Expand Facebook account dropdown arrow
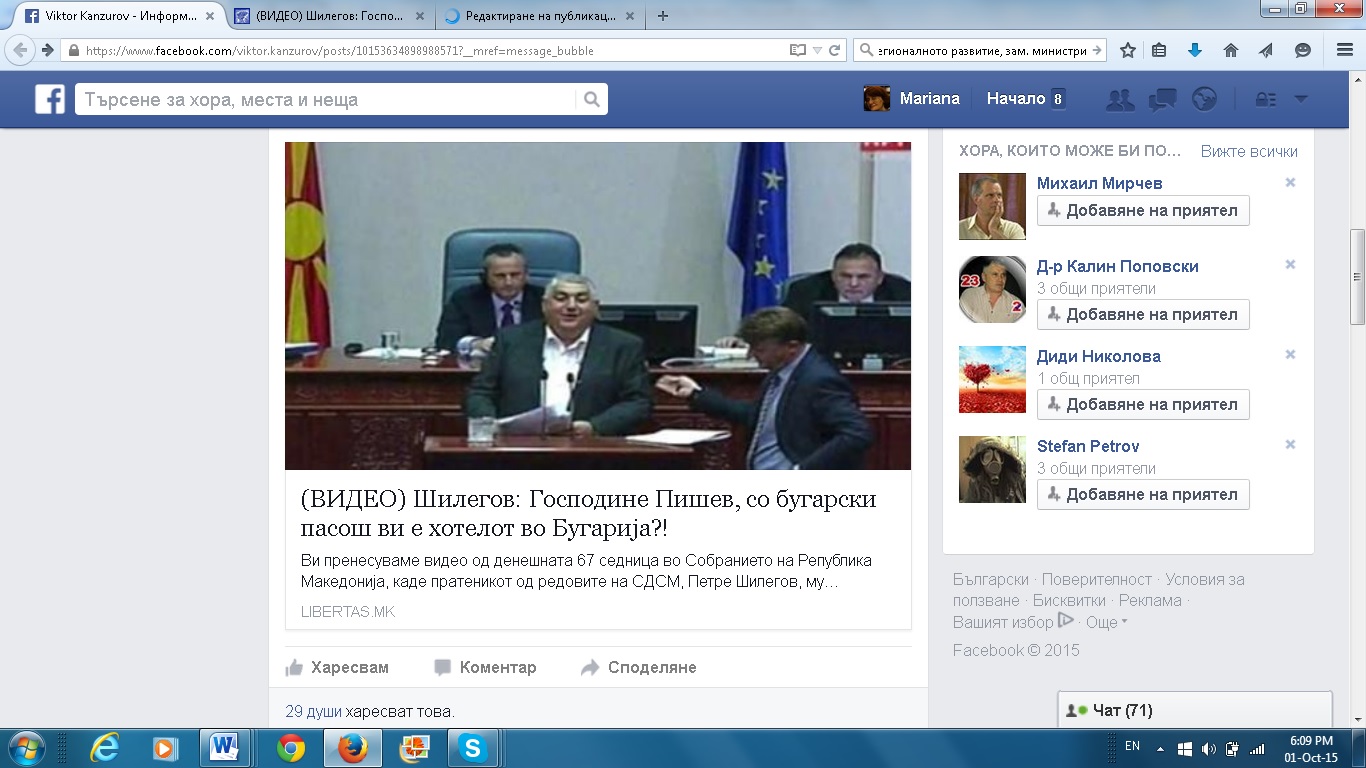The width and height of the screenshot is (1366, 768). (1301, 99)
